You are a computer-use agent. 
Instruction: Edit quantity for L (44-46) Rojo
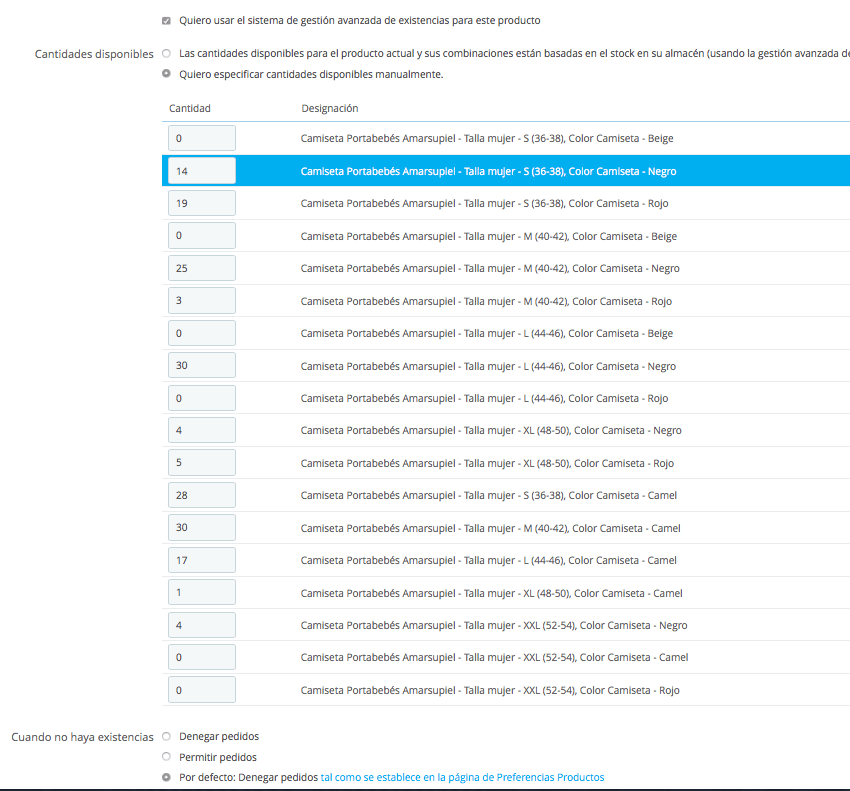coord(202,398)
